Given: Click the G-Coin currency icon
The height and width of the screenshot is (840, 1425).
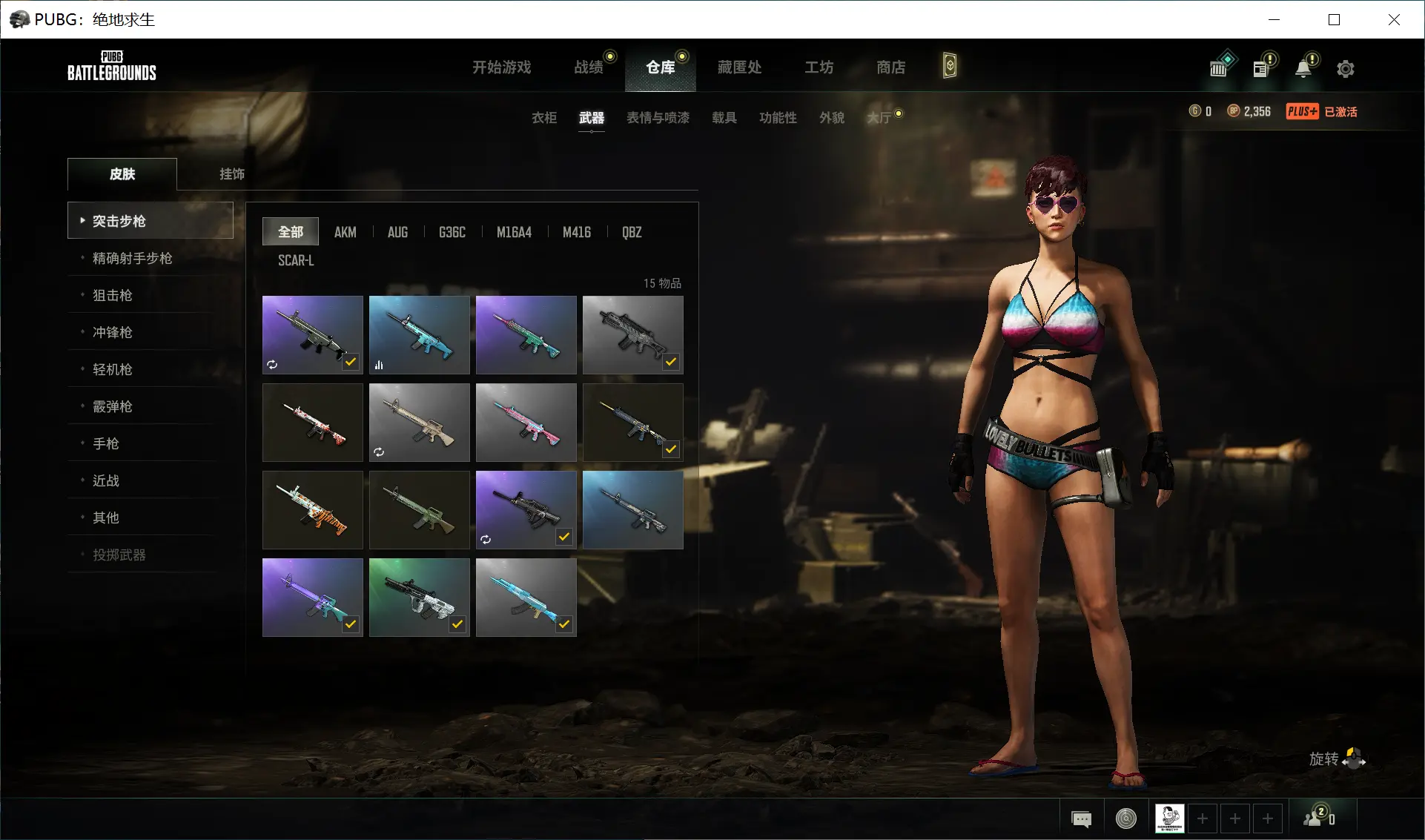Looking at the screenshot, I should [x=1194, y=111].
